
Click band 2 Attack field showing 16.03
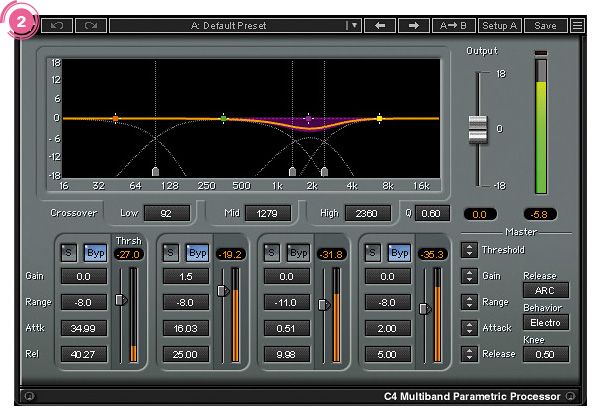(186, 328)
